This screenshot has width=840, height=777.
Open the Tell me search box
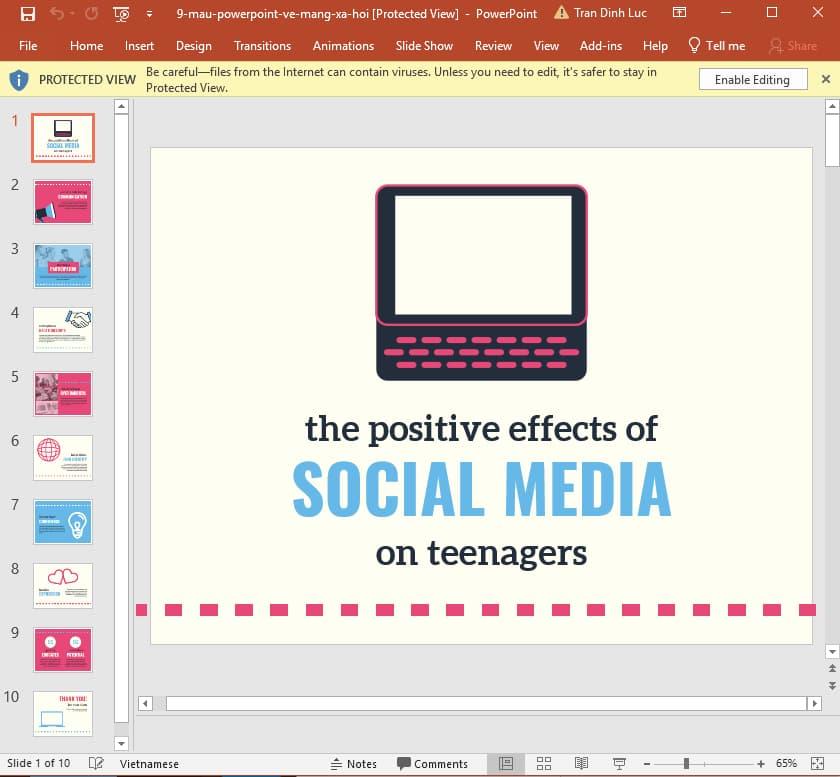click(x=716, y=45)
